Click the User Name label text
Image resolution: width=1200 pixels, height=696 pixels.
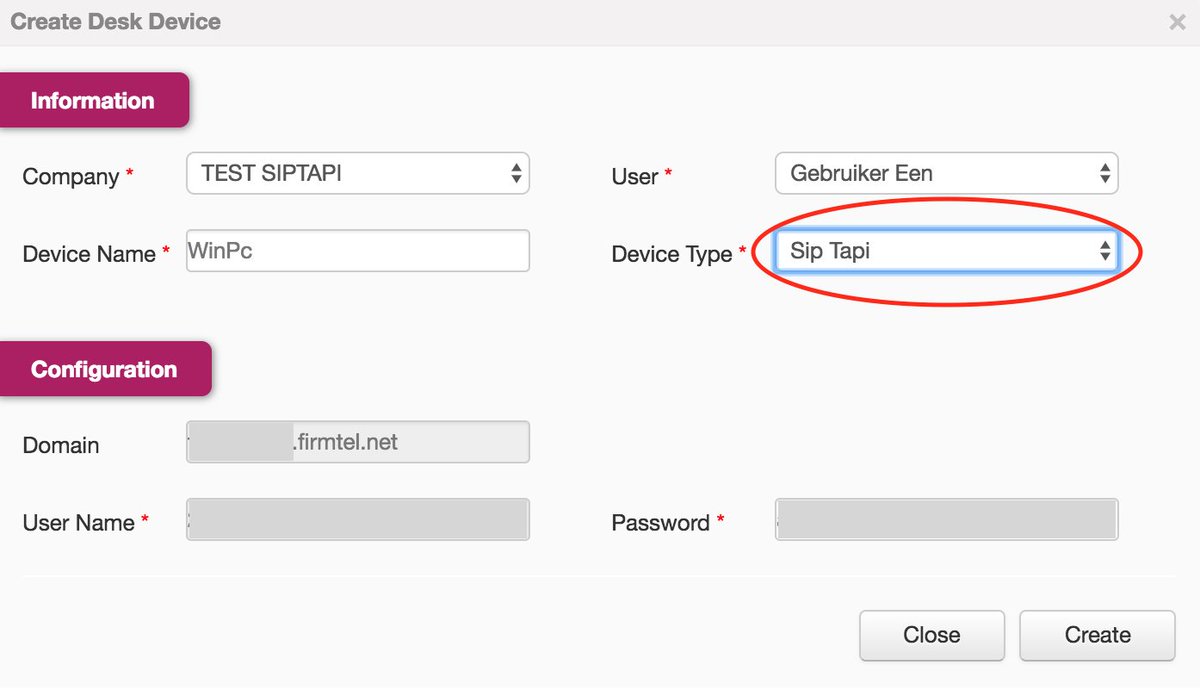tap(78, 523)
